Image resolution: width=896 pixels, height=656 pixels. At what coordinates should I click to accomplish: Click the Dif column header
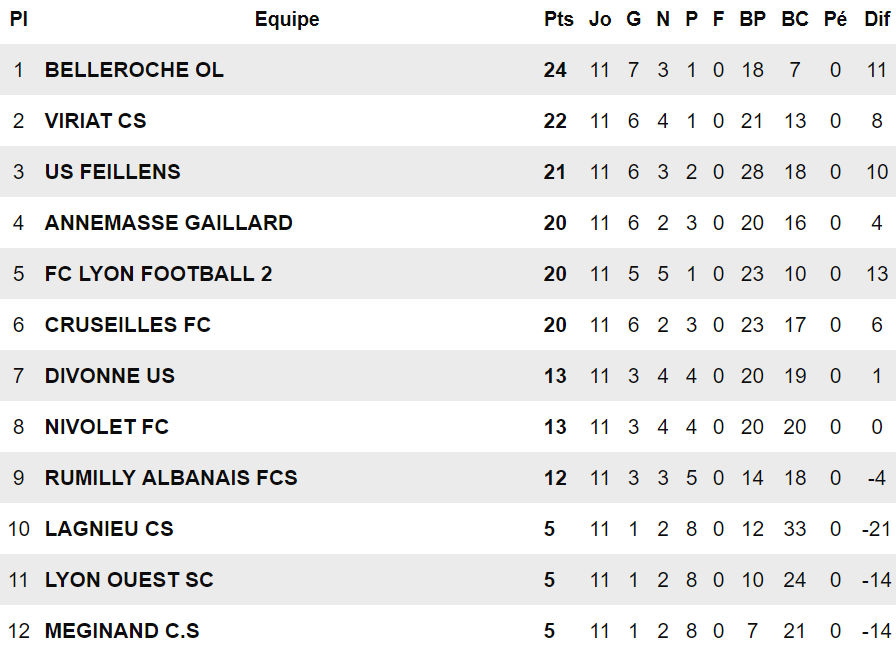[877, 19]
